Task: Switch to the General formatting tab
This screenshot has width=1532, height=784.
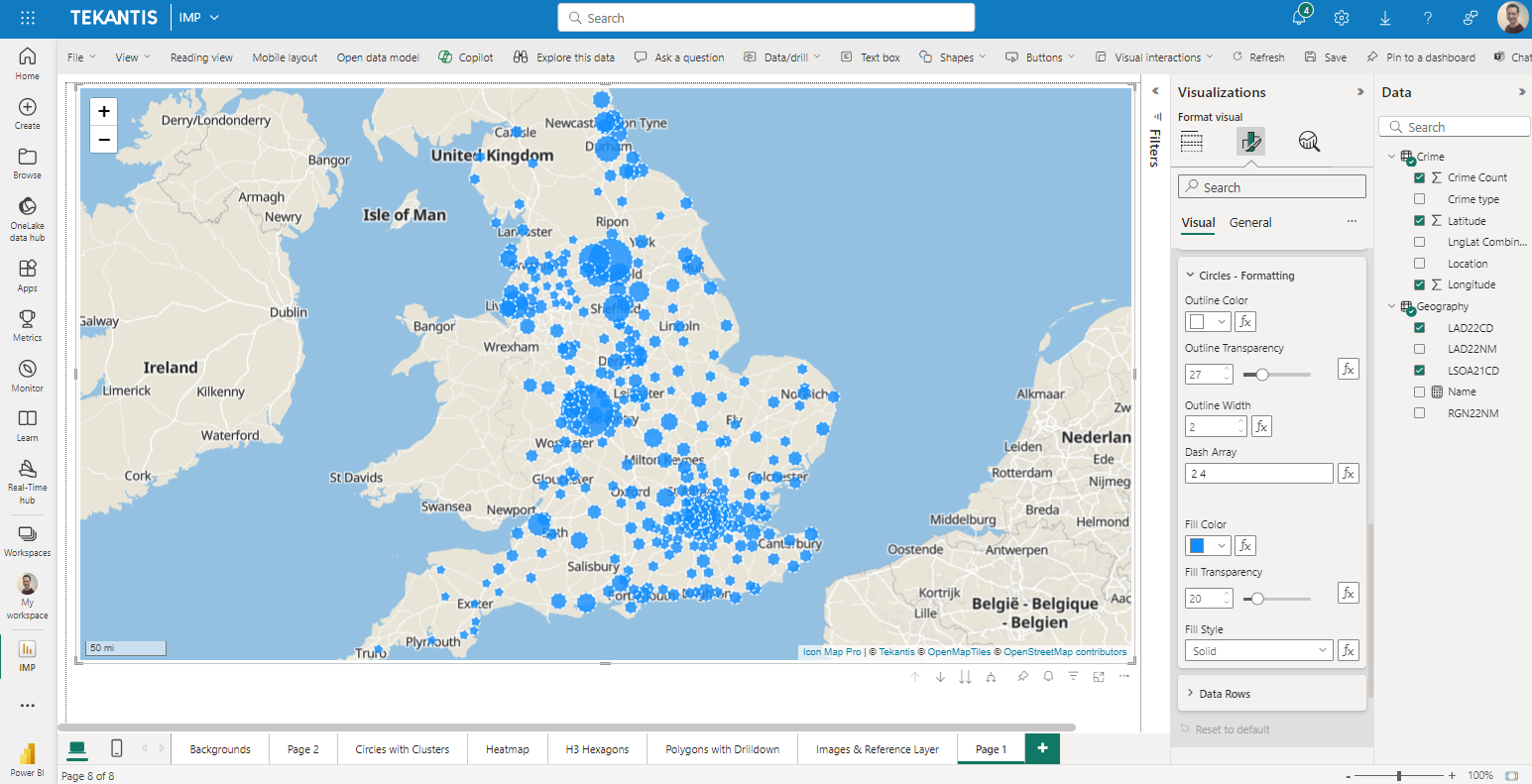Action: [1249, 223]
